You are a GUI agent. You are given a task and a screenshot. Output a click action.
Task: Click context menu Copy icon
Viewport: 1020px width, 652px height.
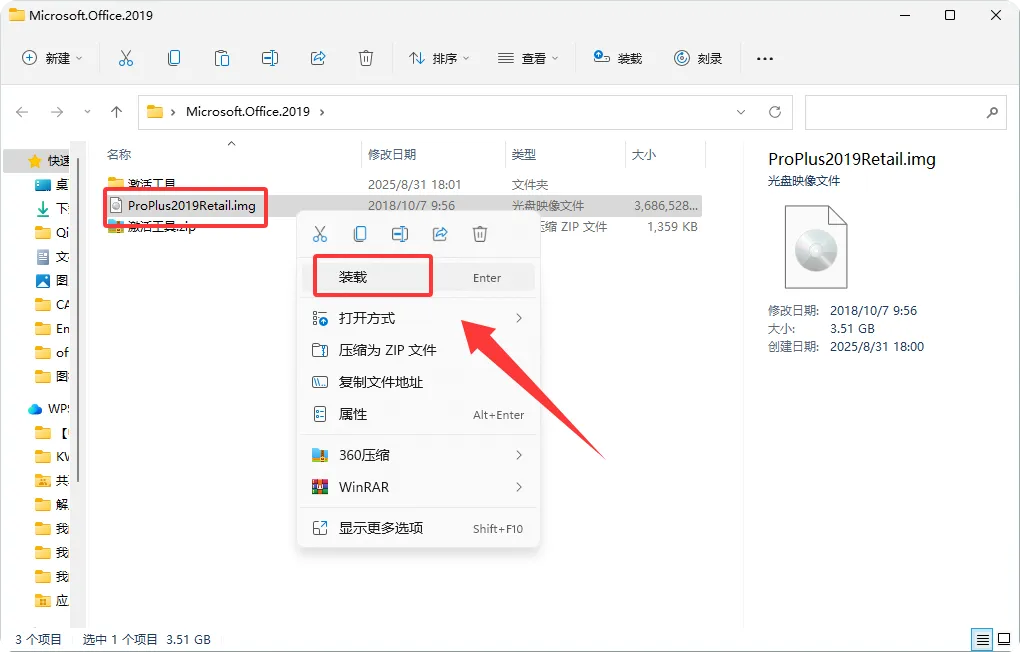pos(360,234)
